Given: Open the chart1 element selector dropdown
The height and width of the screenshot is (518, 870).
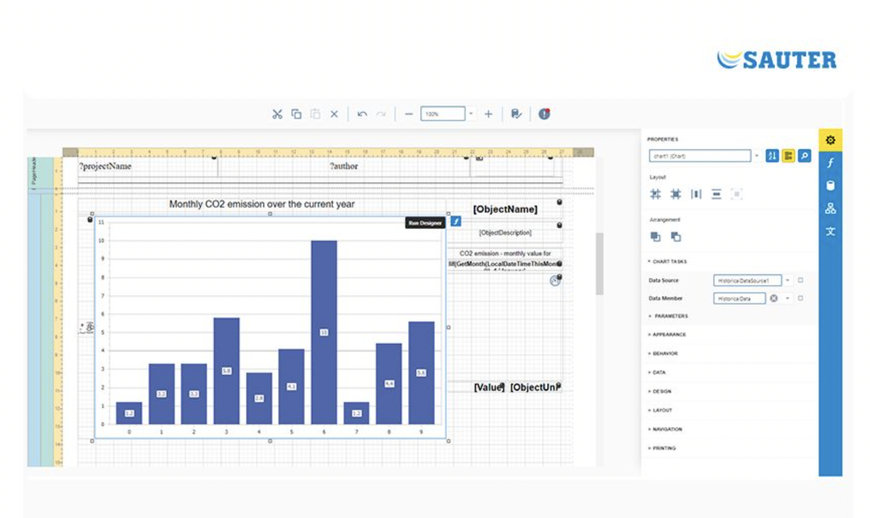Looking at the screenshot, I should (x=756, y=156).
